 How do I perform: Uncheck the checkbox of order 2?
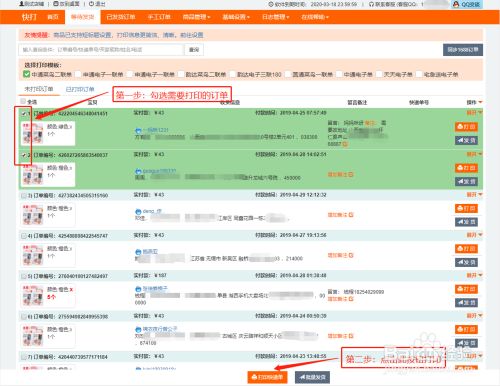[24, 155]
